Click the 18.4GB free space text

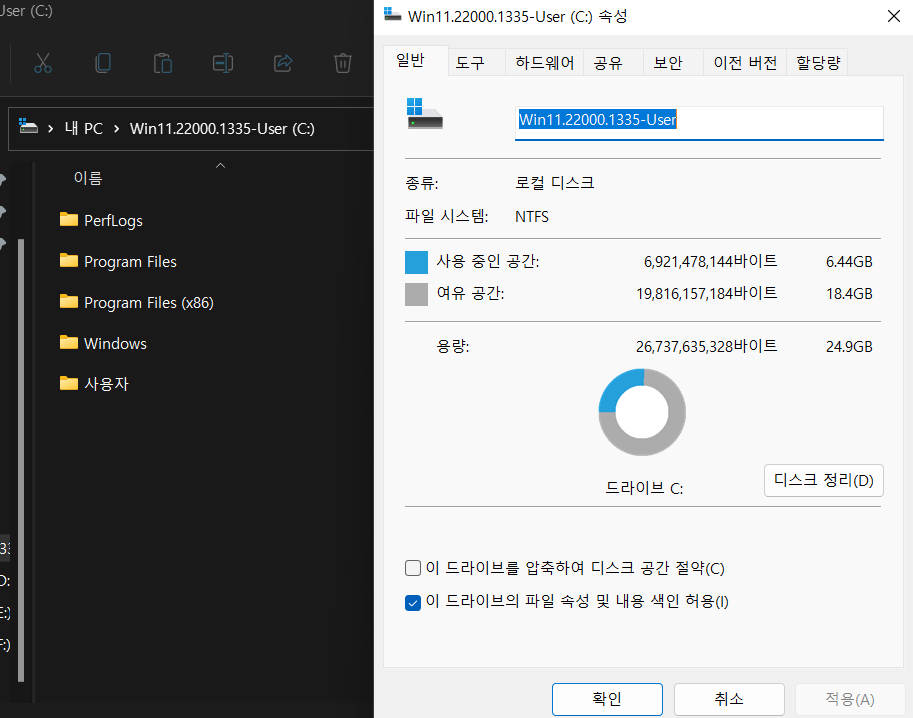[849, 293]
